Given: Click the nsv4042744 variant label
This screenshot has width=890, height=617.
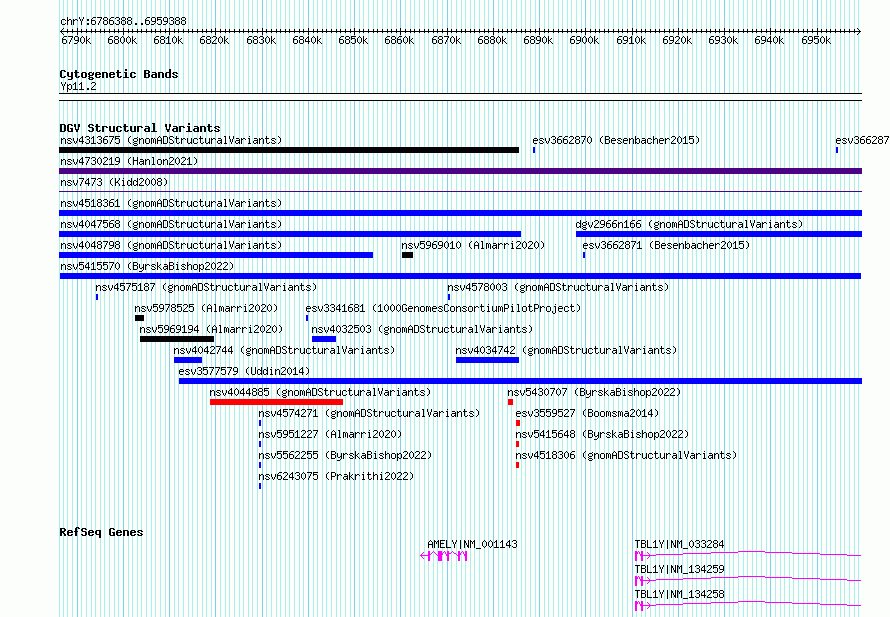Looking at the screenshot, I should click(x=284, y=350).
